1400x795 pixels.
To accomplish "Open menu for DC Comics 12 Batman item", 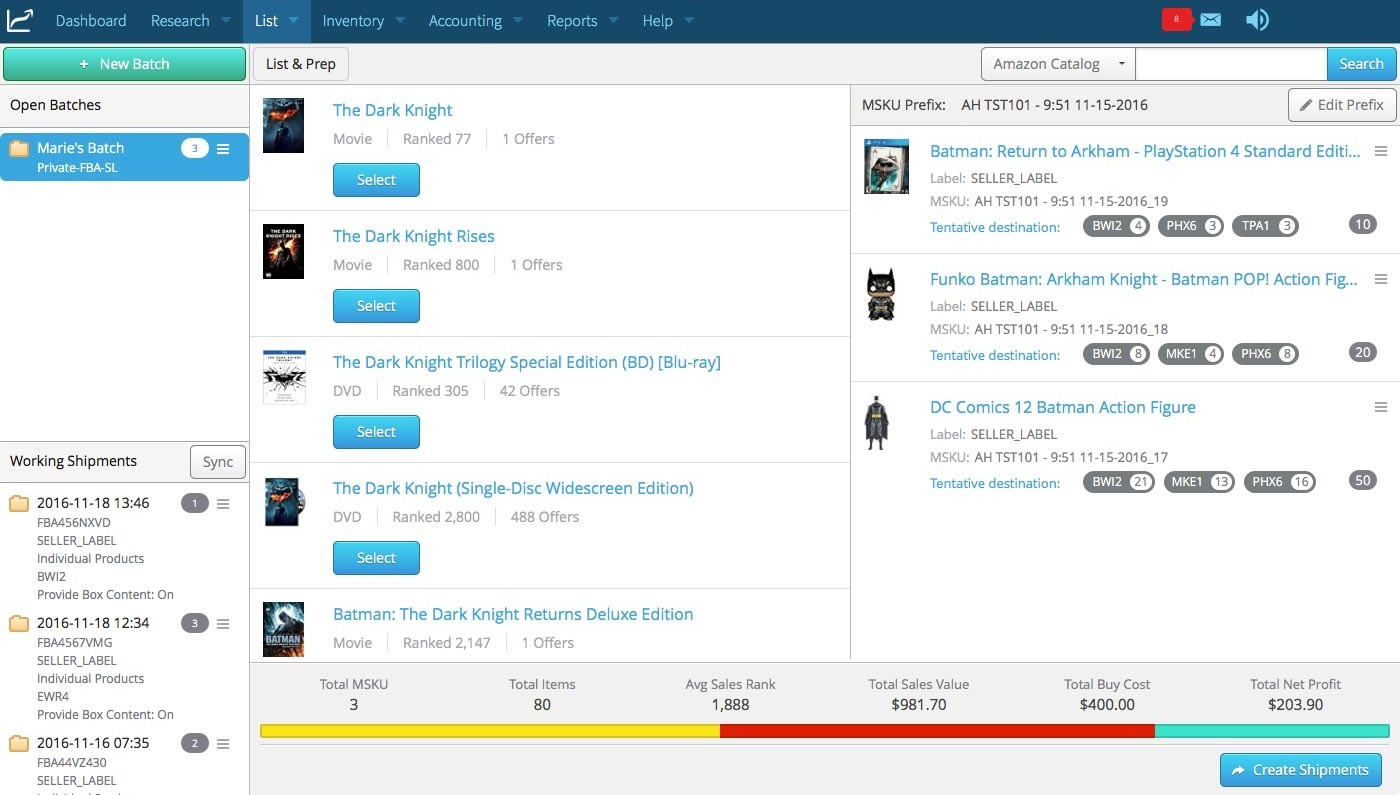I will point(1381,407).
